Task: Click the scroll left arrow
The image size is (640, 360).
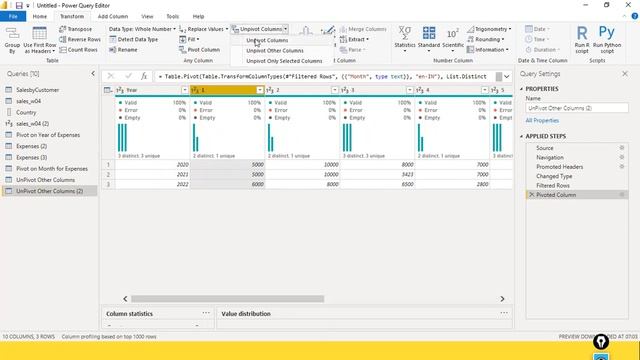Action: [125, 299]
